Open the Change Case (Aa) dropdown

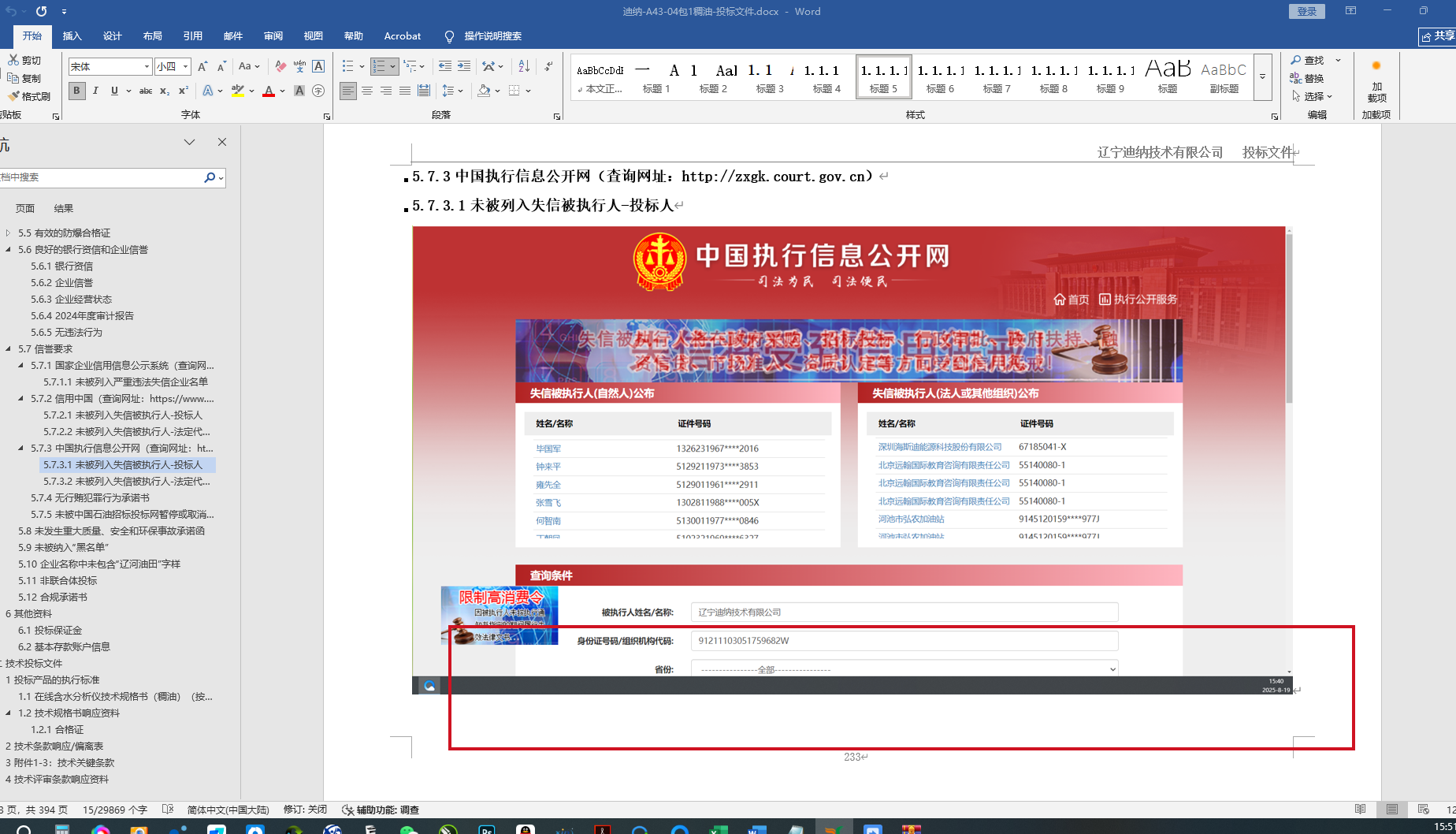[x=248, y=67]
